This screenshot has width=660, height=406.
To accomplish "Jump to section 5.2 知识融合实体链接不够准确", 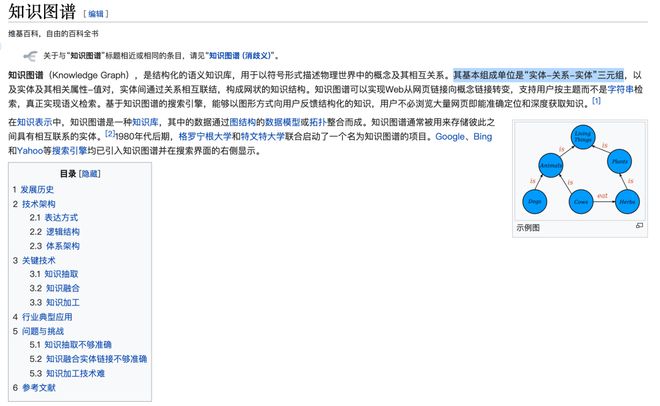I will click(88, 359).
